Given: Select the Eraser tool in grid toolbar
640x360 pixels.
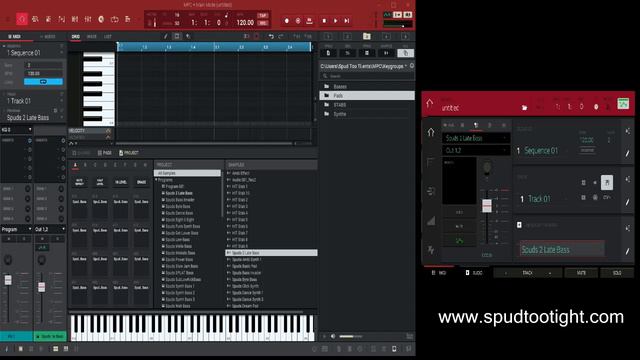Looking at the screenshot, I should point(188,36).
